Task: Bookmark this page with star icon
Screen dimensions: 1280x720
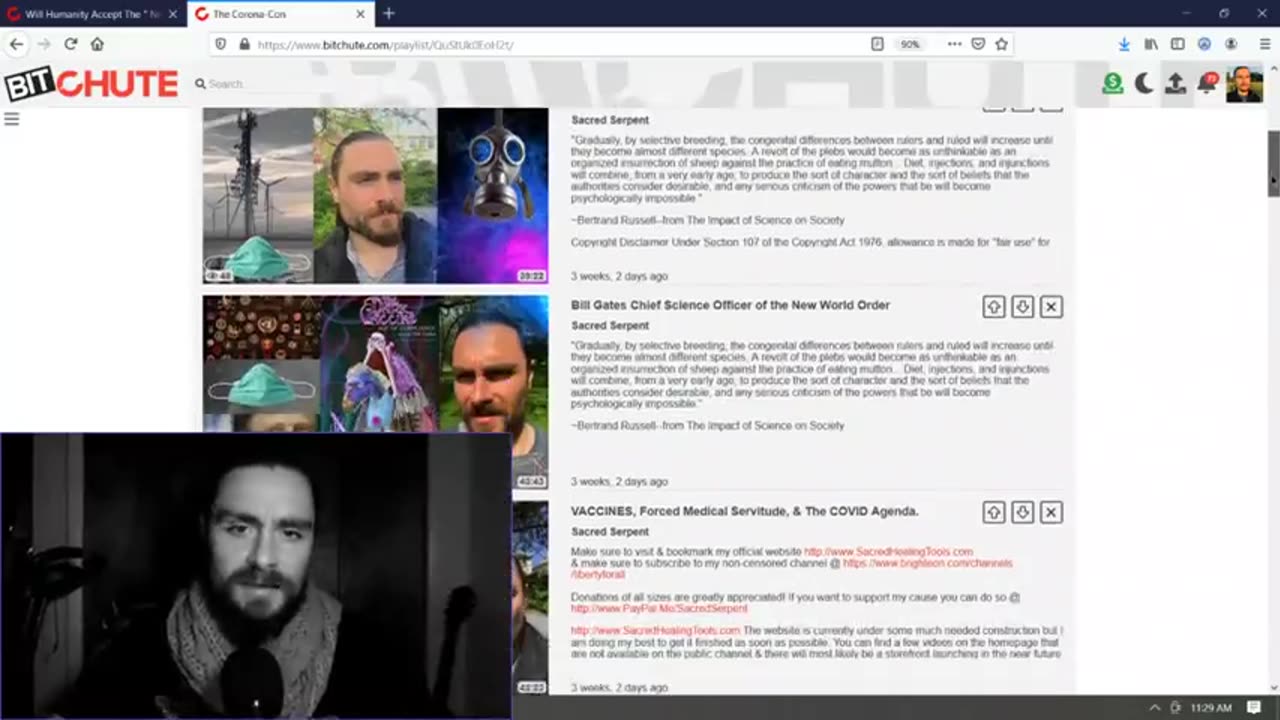Action: click(x=1001, y=44)
